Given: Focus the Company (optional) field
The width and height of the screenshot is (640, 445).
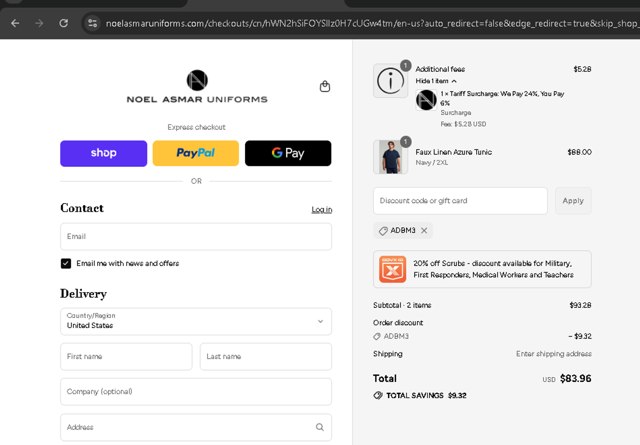Looking at the screenshot, I should (x=196, y=392).
